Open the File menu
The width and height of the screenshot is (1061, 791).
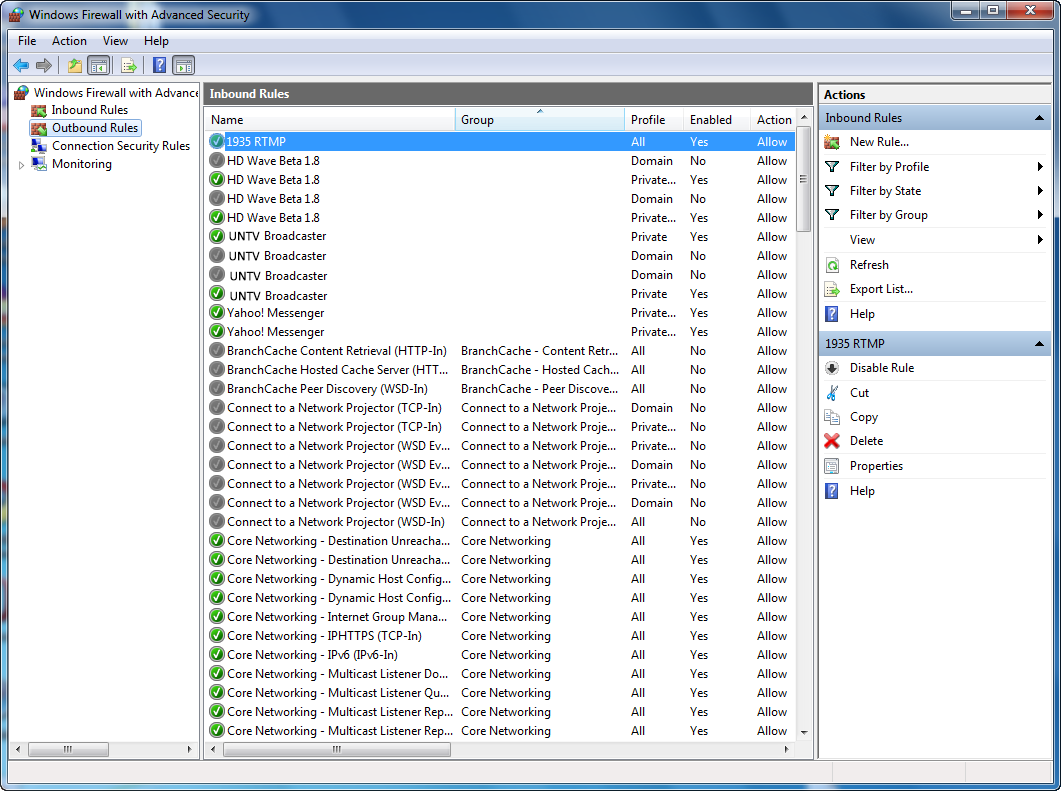tap(27, 41)
